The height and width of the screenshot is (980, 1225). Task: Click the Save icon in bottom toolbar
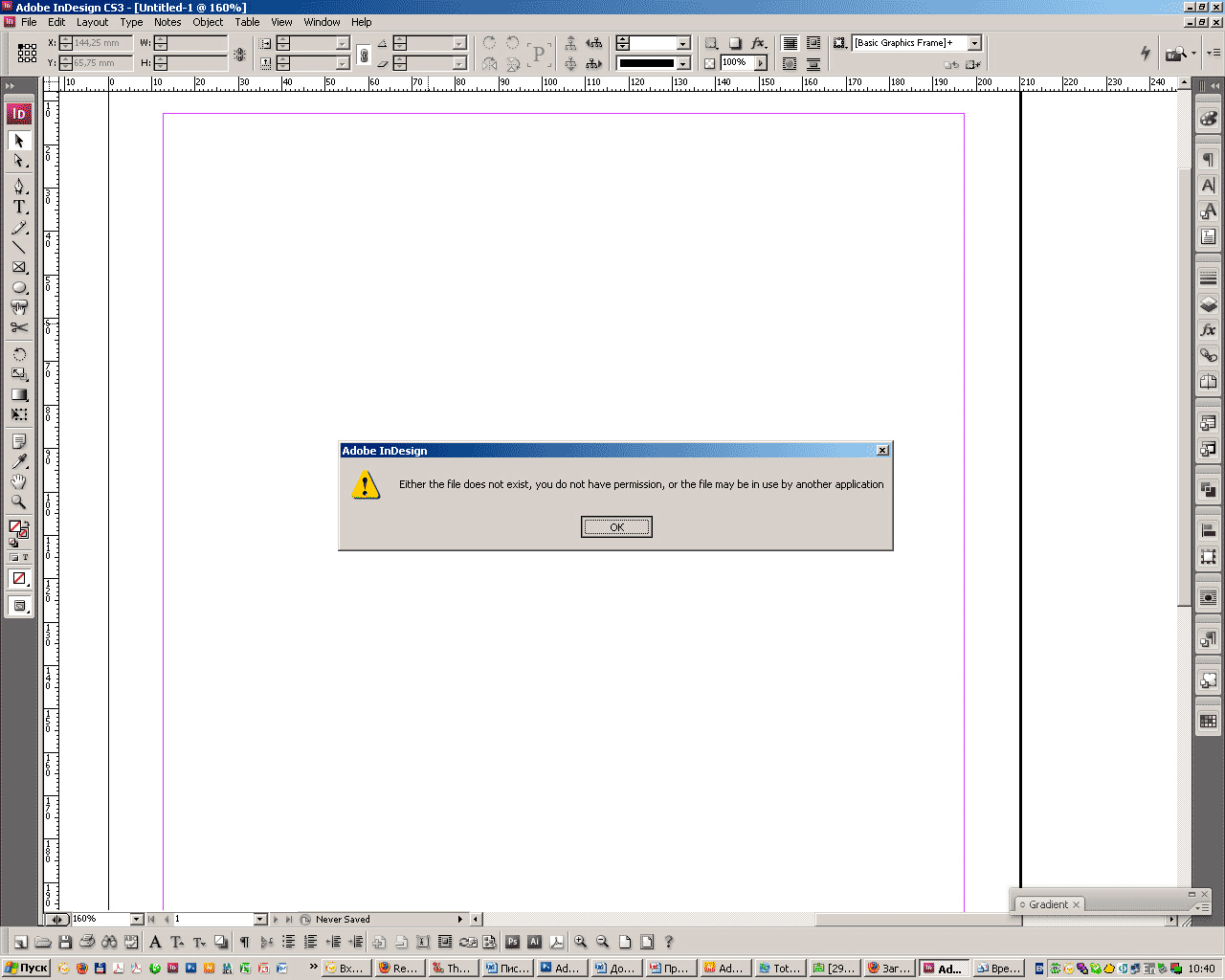pyautogui.click(x=65, y=942)
